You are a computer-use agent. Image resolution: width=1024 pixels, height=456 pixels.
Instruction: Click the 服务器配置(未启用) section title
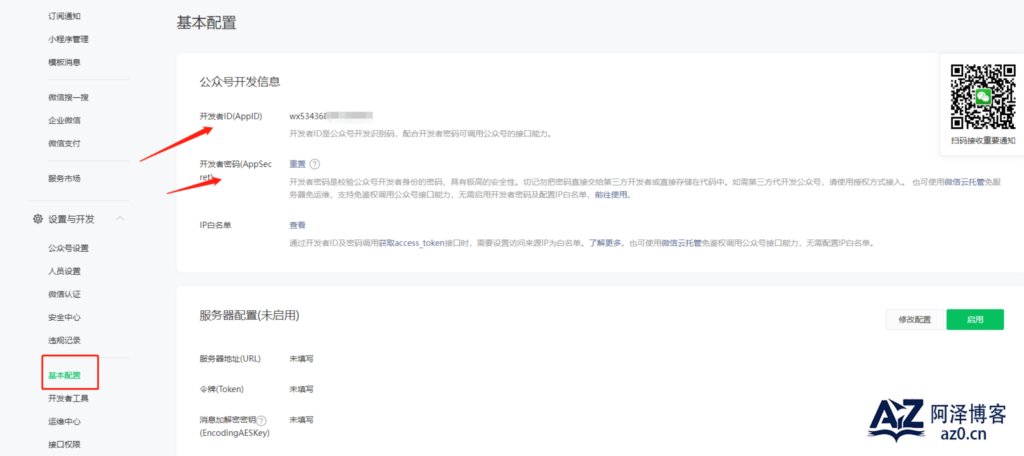point(249,316)
